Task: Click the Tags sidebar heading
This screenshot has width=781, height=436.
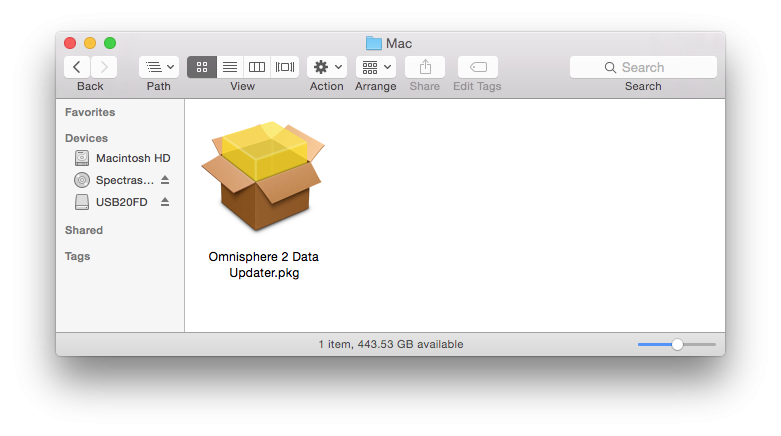Action: click(77, 256)
